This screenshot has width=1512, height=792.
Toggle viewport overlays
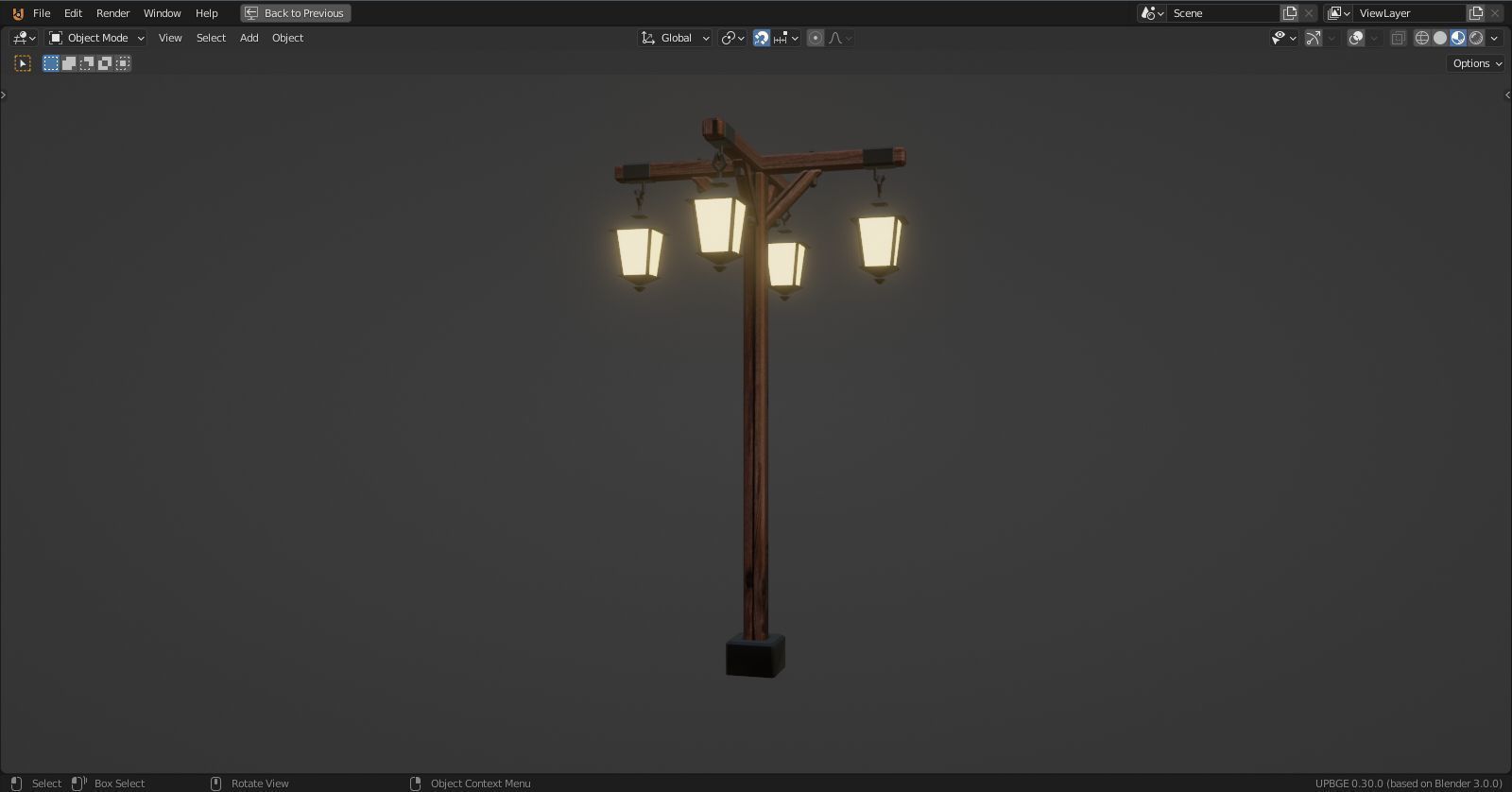(x=1356, y=38)
